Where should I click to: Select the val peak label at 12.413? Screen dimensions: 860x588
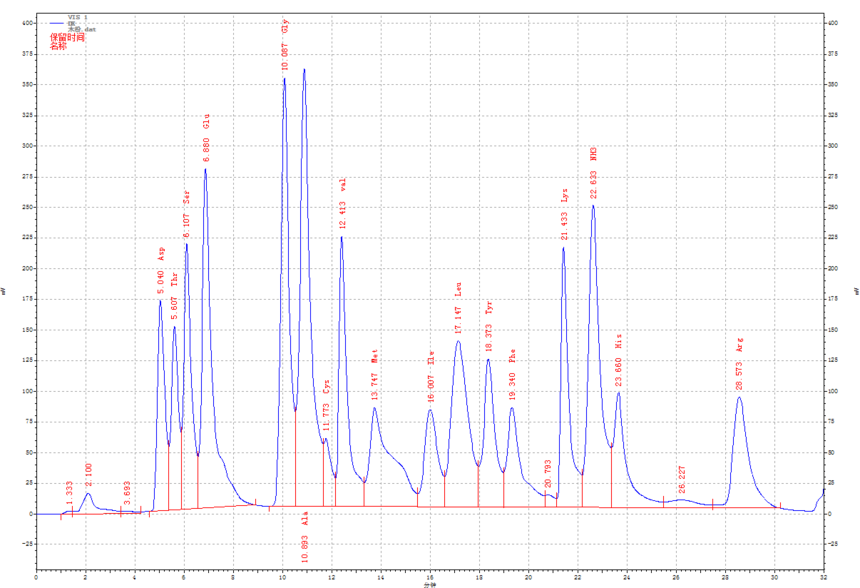pyautogui.click(x=342, y=203)
